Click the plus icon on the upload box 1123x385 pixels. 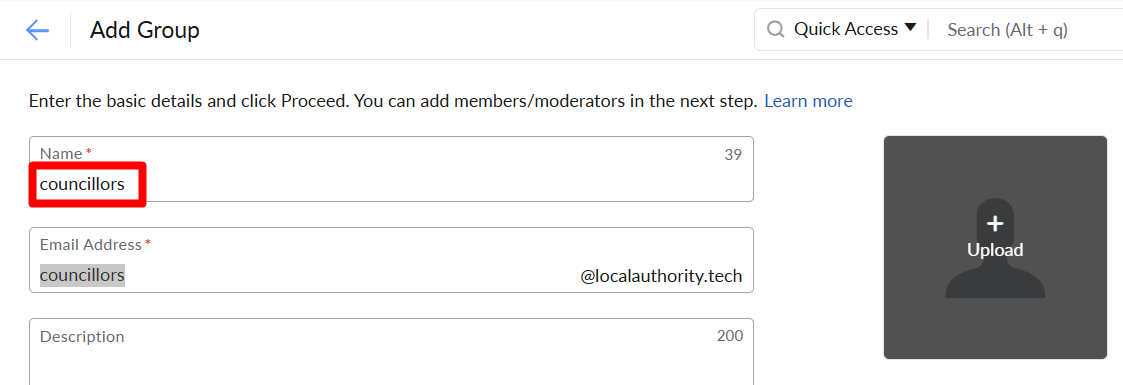(x=995, y=224)
